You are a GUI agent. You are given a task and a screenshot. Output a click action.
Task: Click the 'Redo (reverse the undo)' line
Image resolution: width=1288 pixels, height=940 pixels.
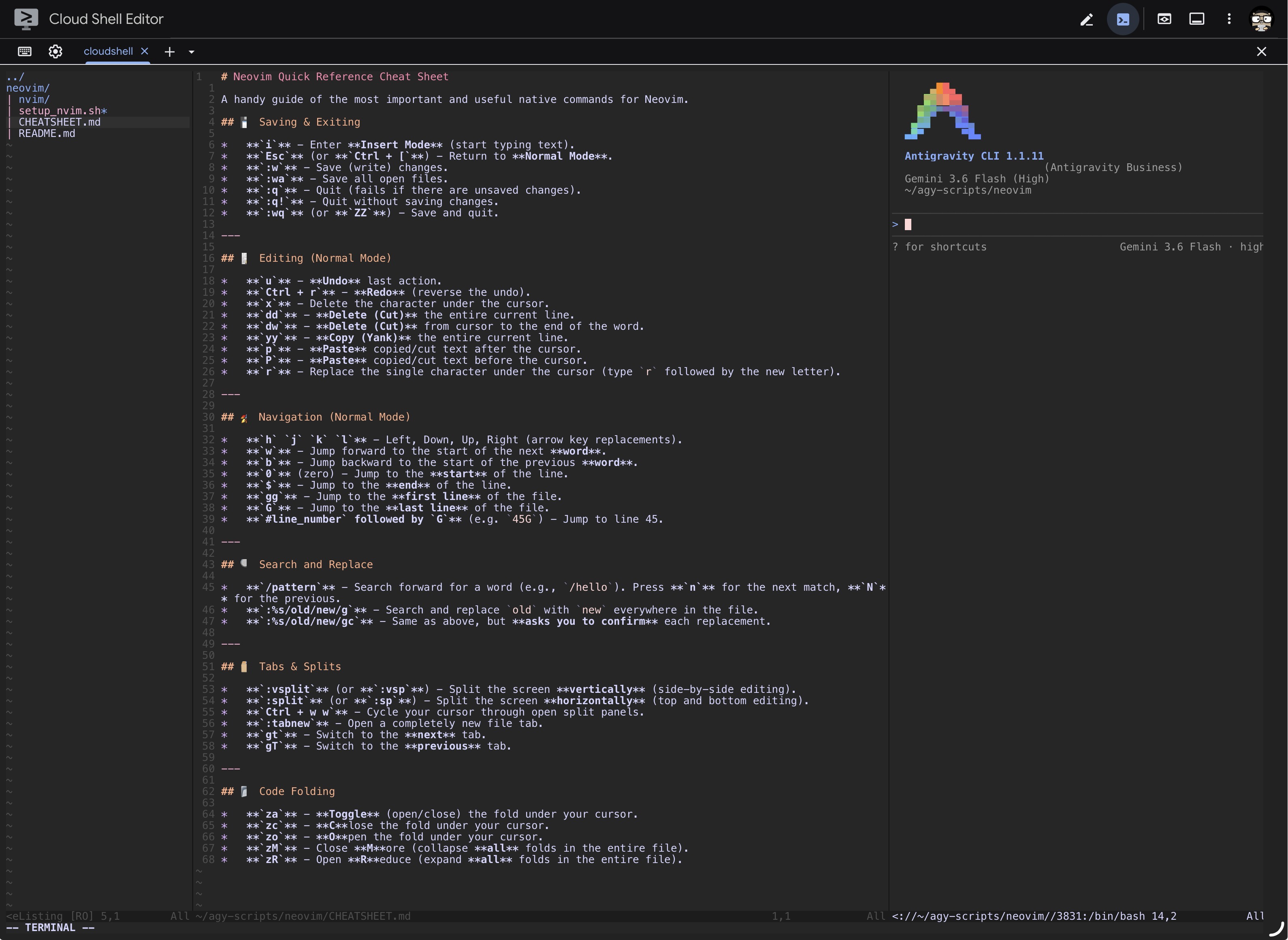pyautogui.click(x=376, y=293)
